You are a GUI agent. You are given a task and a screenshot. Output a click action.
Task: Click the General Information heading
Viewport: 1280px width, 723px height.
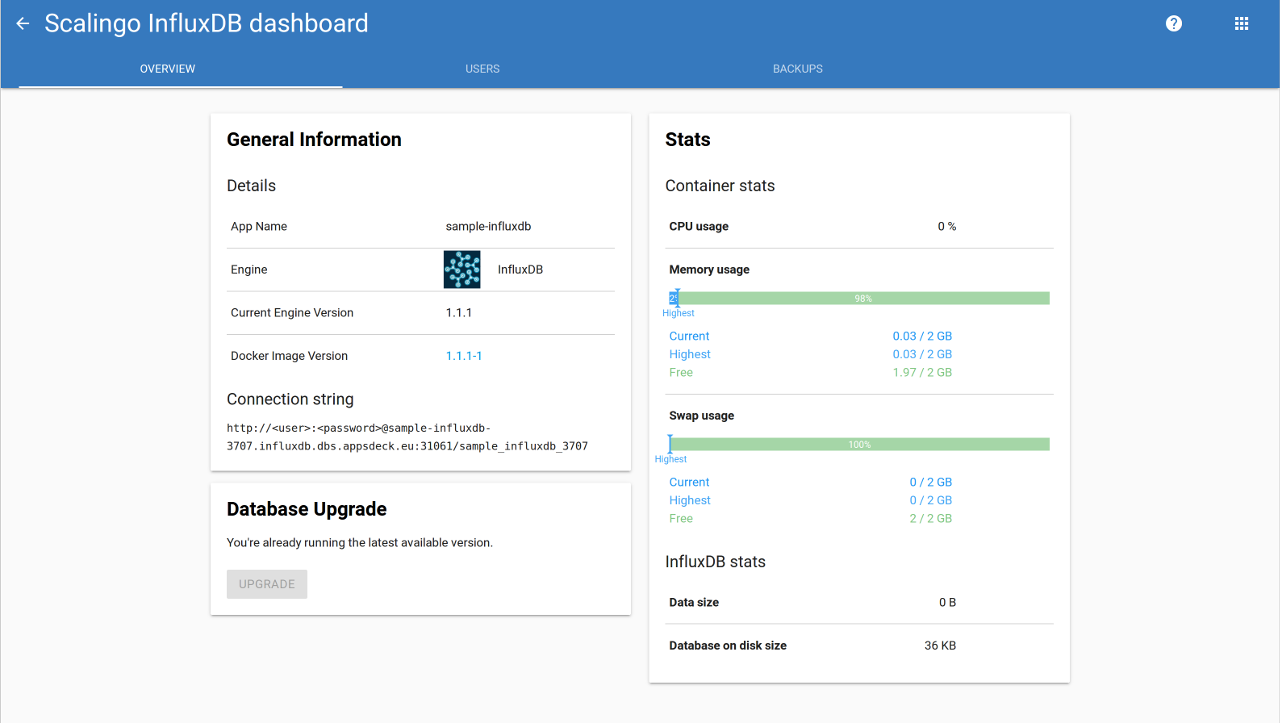(x=314, y=140)
